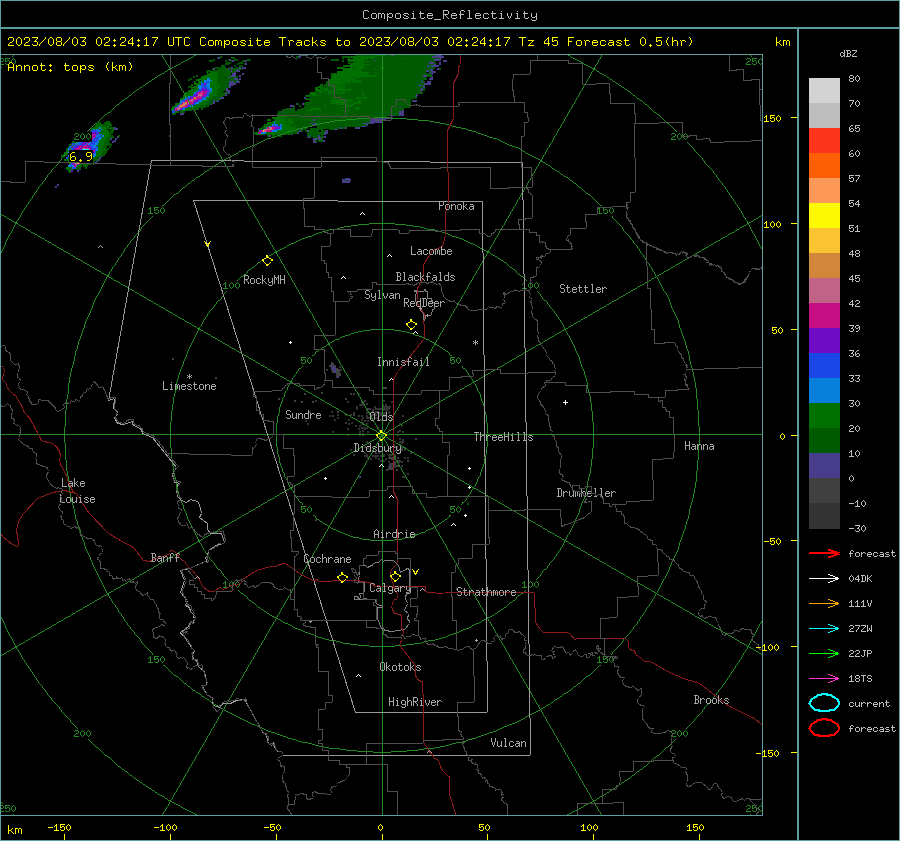Click the Brooks town label
Viewport: 900px width, 841px height.
click(x=711, y=700)
